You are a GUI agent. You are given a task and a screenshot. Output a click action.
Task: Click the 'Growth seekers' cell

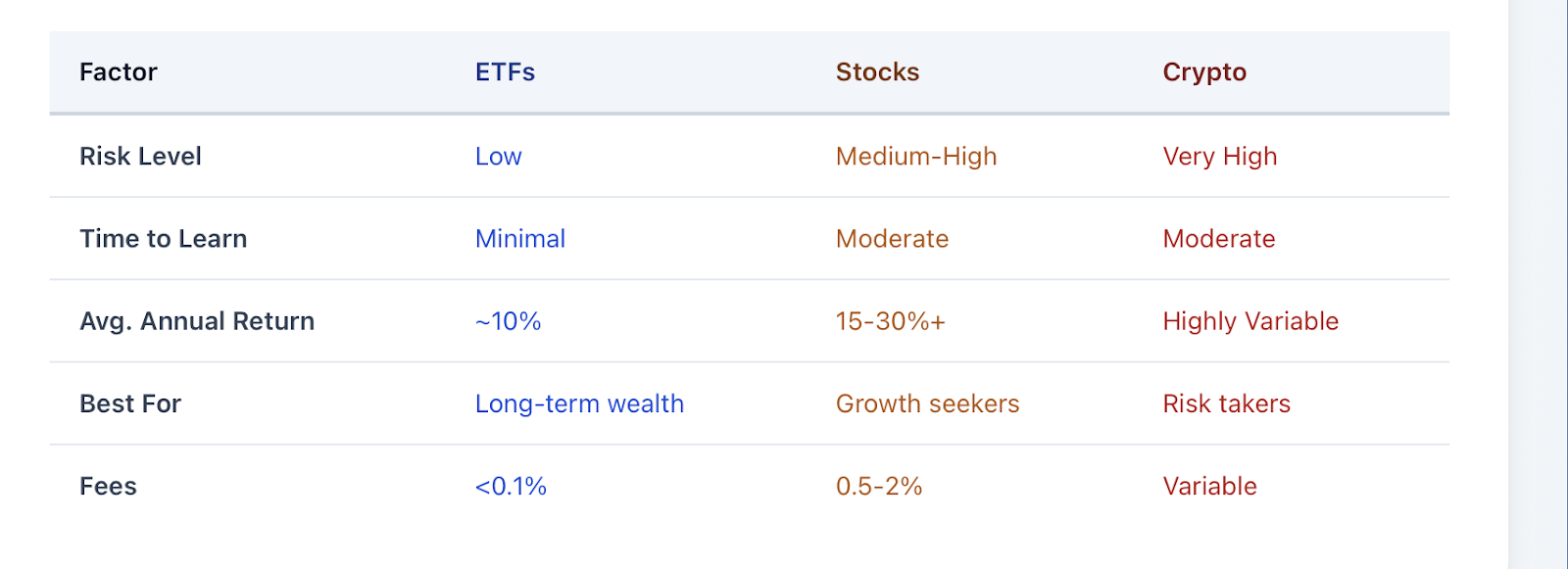coord(927,403)
